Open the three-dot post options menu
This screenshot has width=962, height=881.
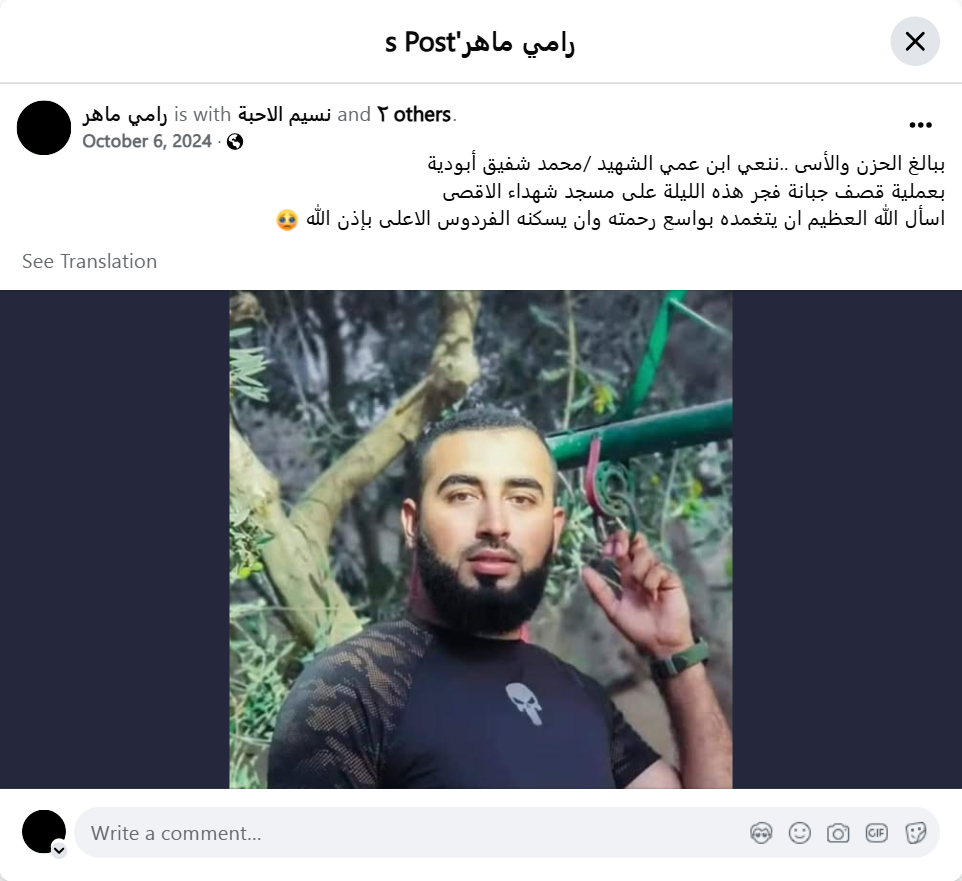click(x=920, y=125)
